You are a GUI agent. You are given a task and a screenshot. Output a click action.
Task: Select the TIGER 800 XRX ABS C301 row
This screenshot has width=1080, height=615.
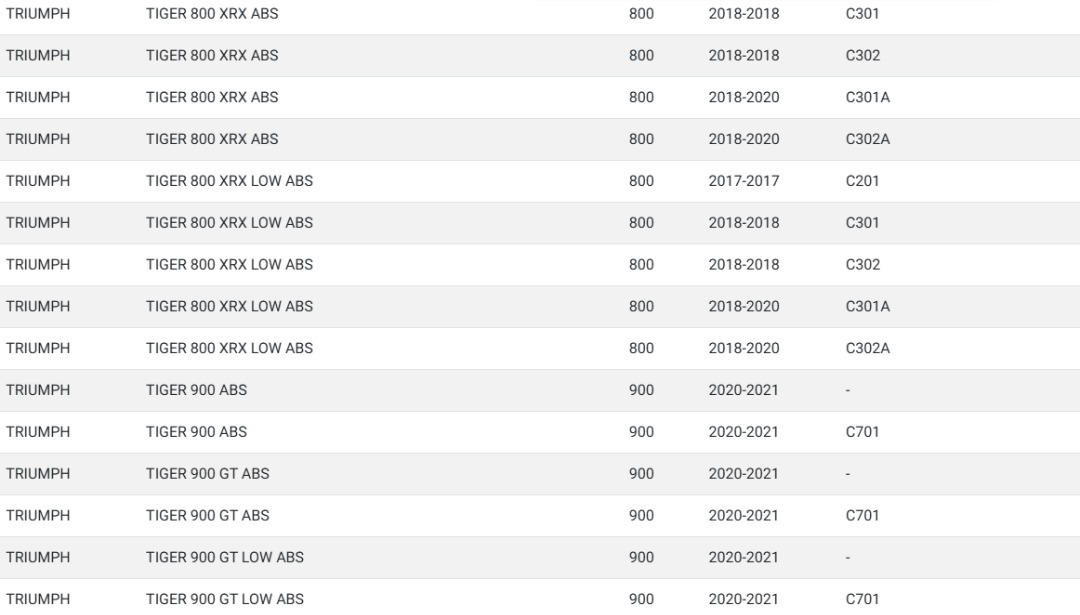(x=540, y=14)
